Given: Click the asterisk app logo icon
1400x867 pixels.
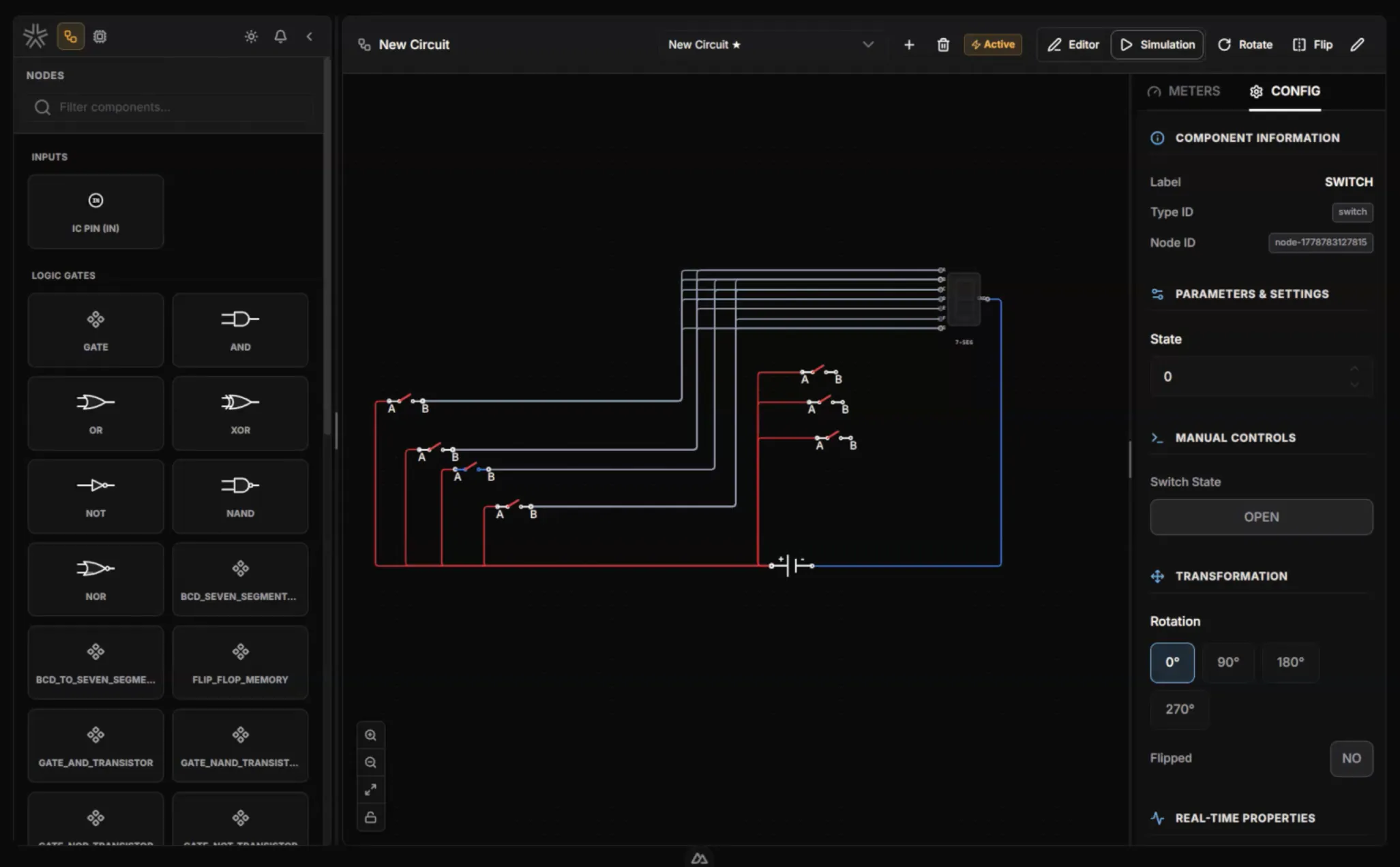Looking at the screenshot, I should pos(35,36).
